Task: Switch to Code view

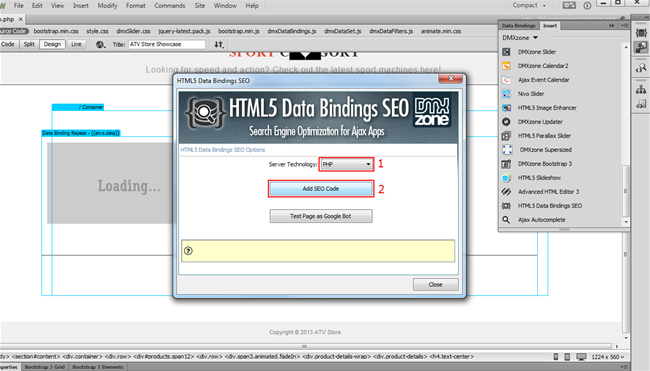Action: [x=8, y=44]
